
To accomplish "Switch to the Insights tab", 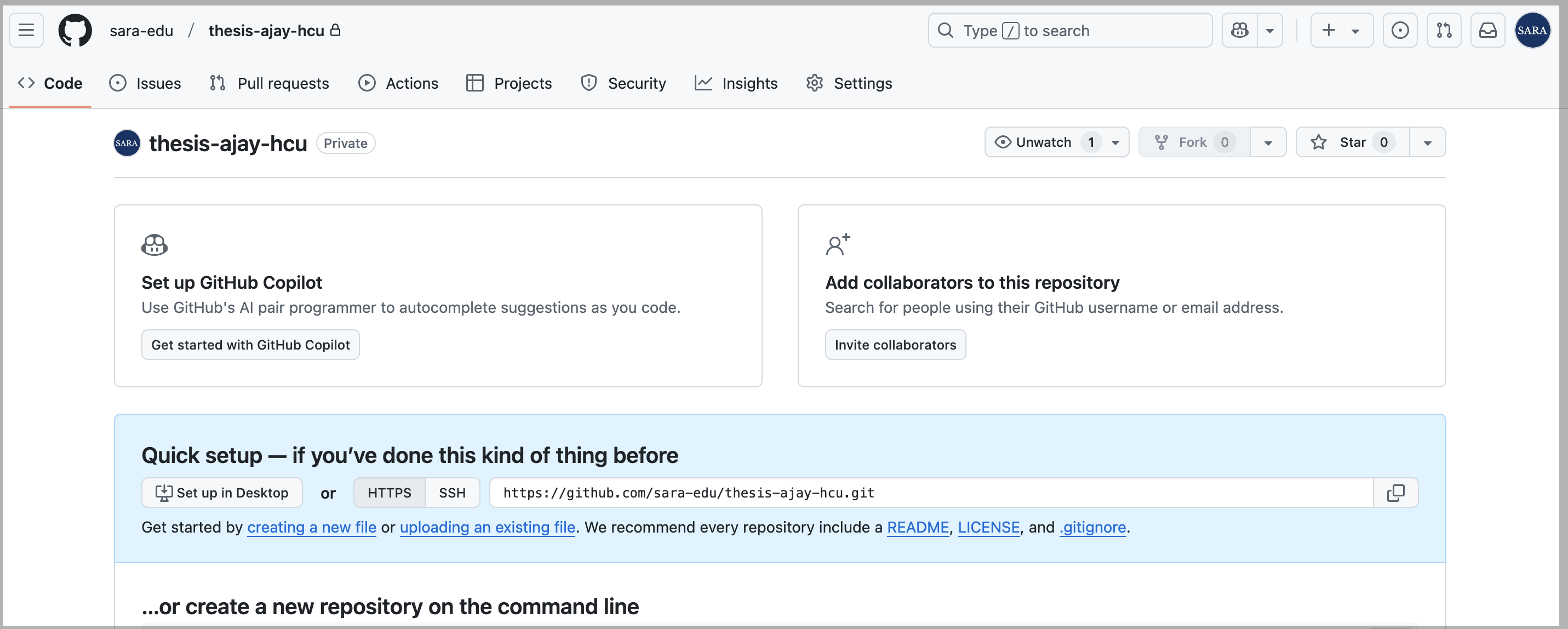I will click(736, 83).
